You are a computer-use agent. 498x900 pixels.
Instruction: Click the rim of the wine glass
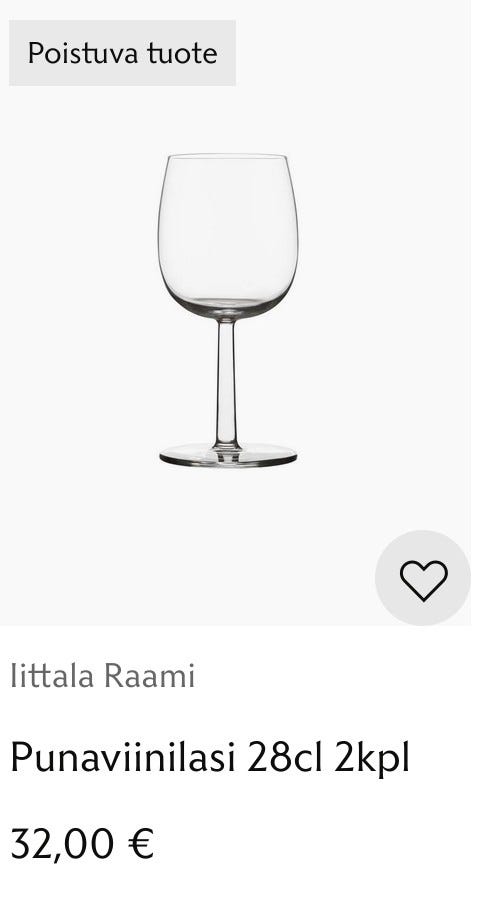point(227,156)
